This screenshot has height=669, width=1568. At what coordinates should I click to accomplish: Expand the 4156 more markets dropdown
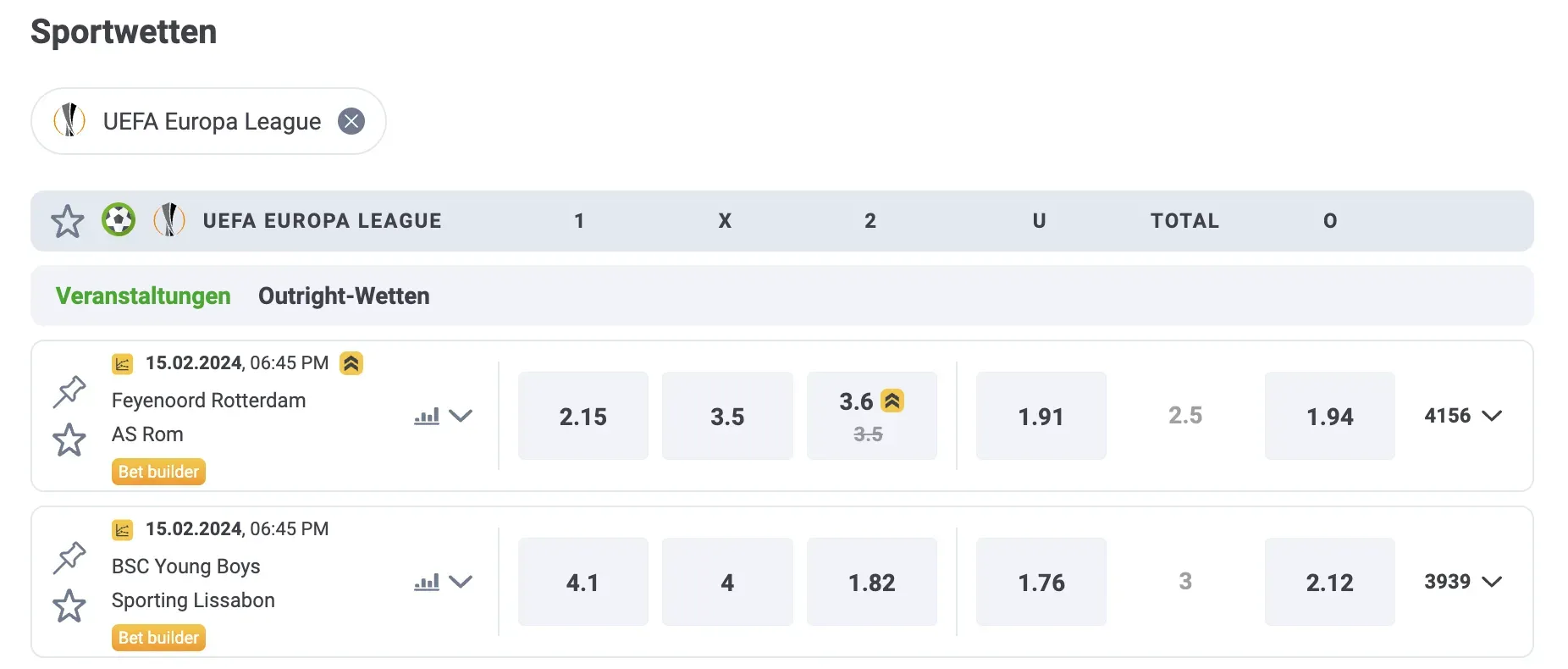pyautogui.click(x=1462, y=416)
